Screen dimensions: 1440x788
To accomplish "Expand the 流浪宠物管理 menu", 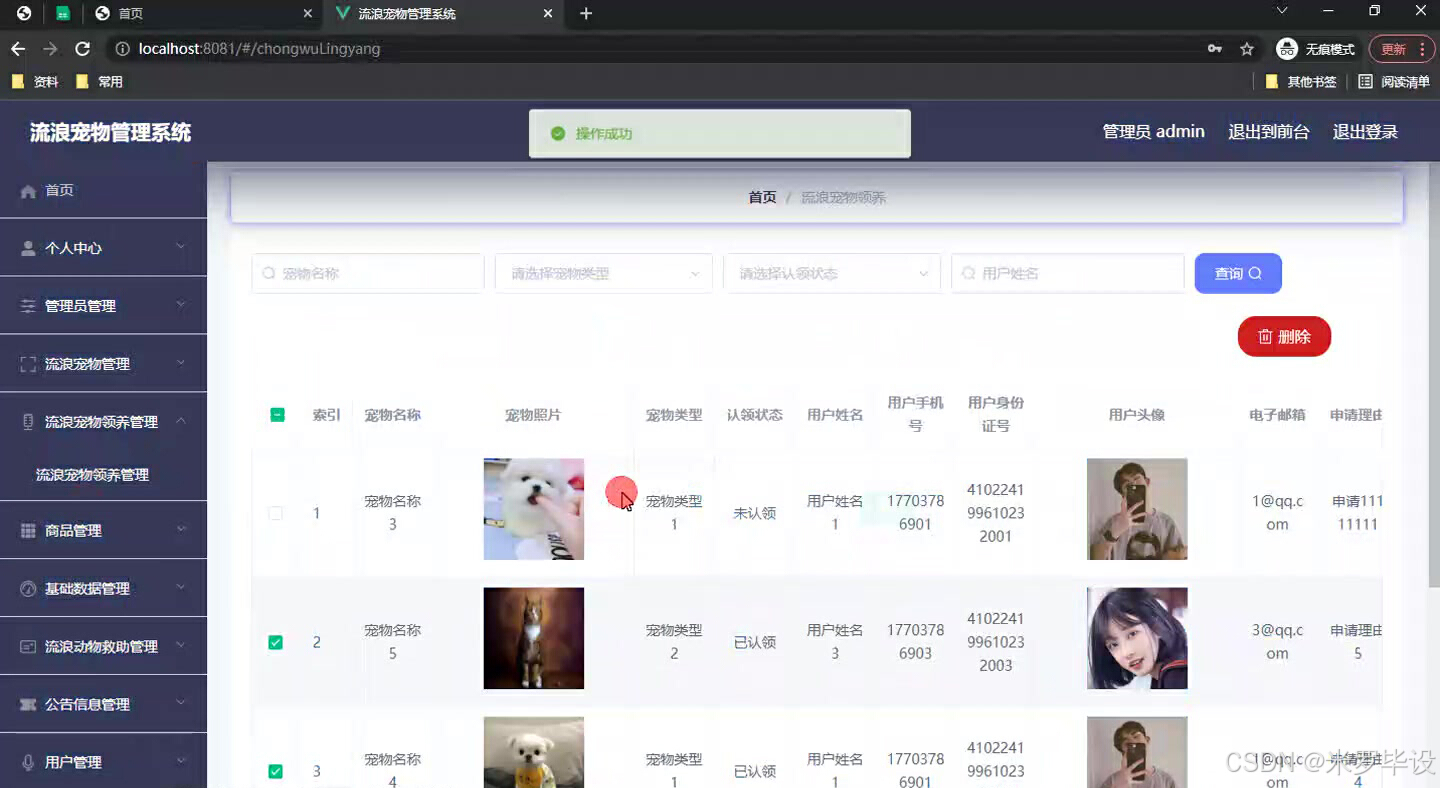I will click(181, 363).
